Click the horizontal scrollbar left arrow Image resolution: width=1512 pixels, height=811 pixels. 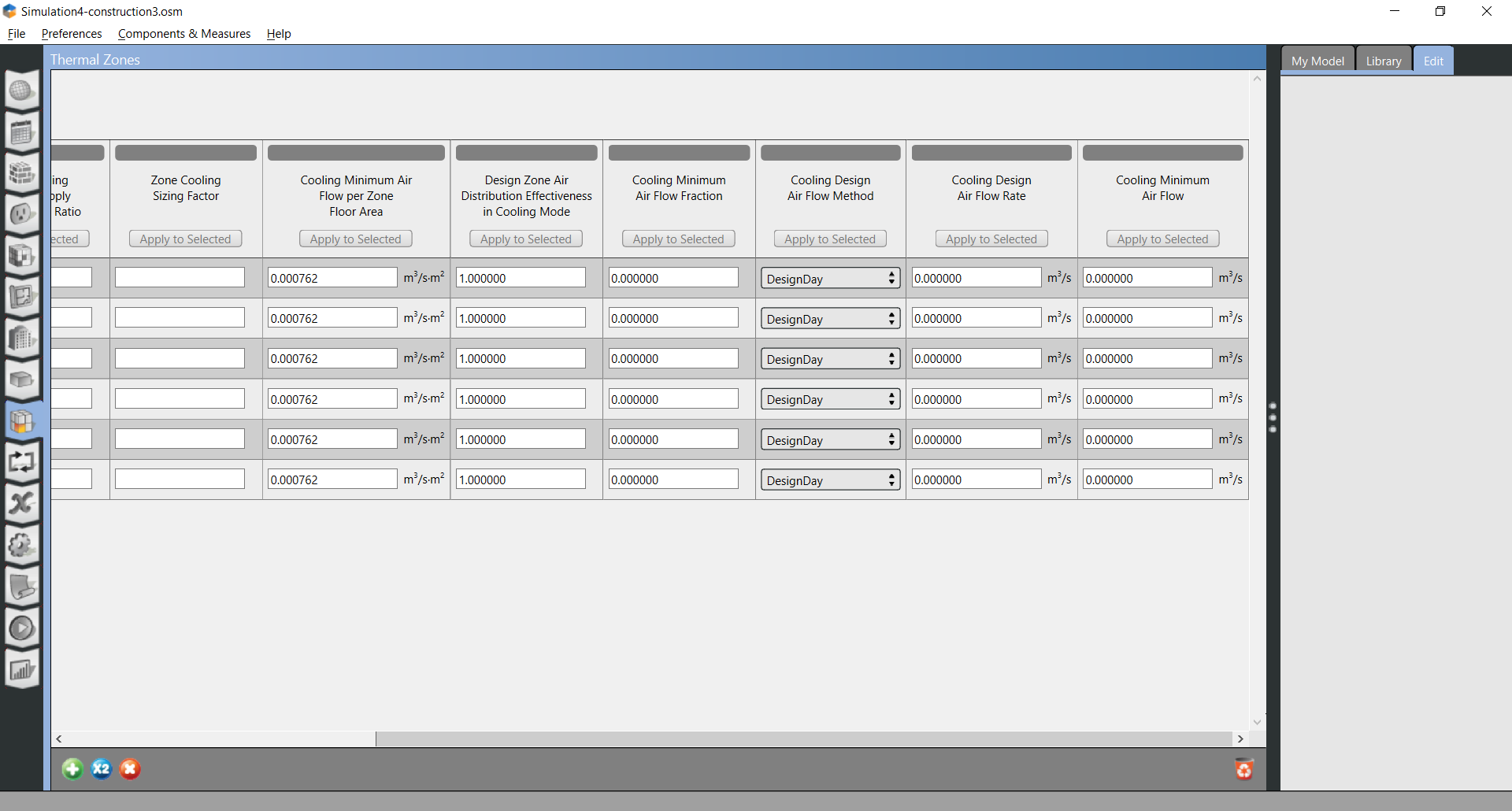coord(59,739)
